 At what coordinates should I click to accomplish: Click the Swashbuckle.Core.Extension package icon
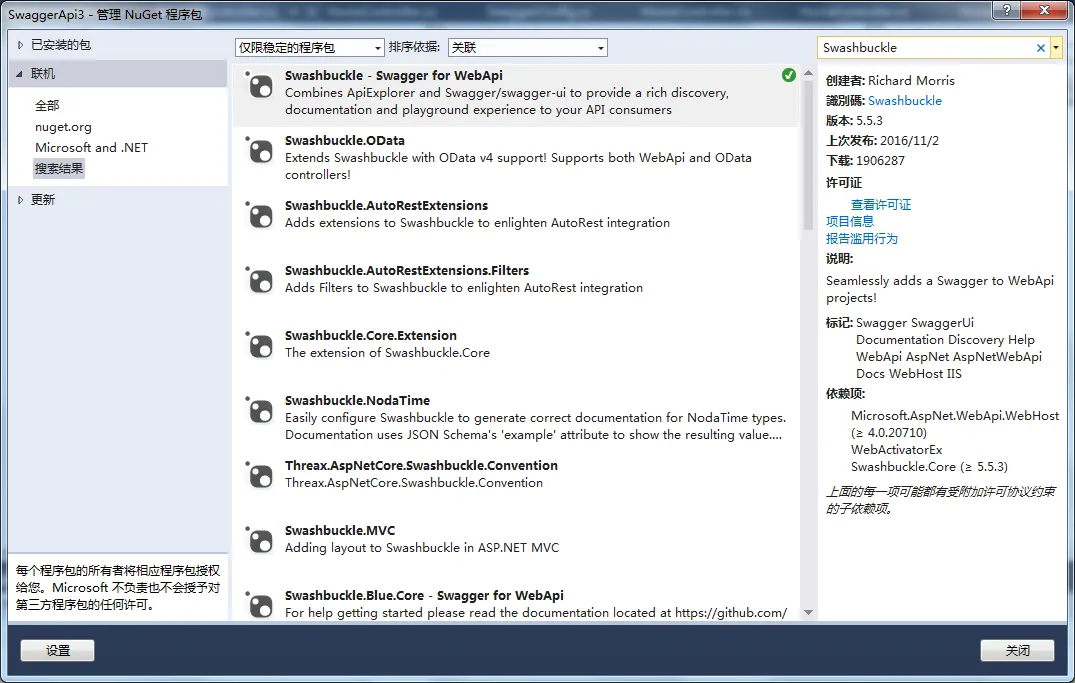[260, 345]
